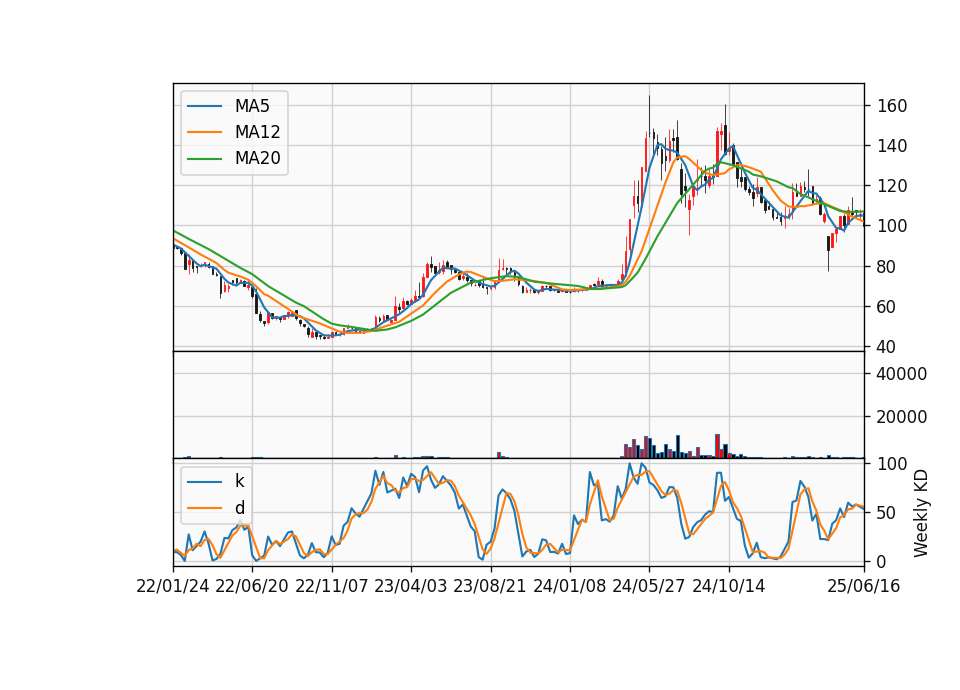Click the d legend label
This screenshot has width=960, height=690.
coord(239,508)
